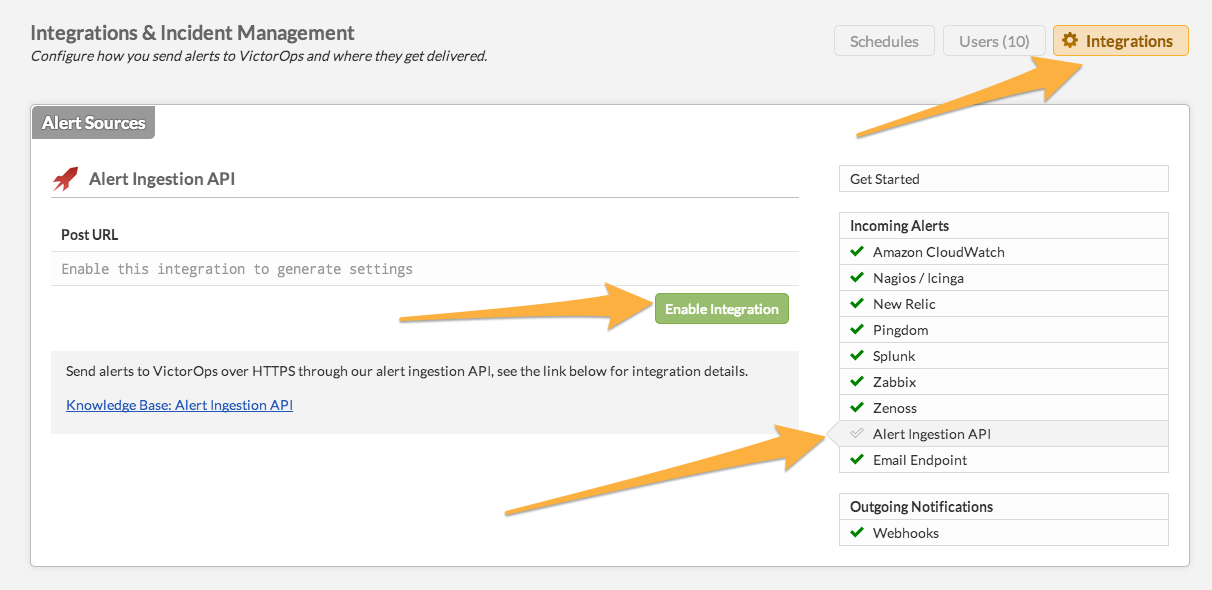Viewport: 1212px width, 590px height.
Task: Choose Pingdom from Incoming Alerts
Action: tap(901, 330)
